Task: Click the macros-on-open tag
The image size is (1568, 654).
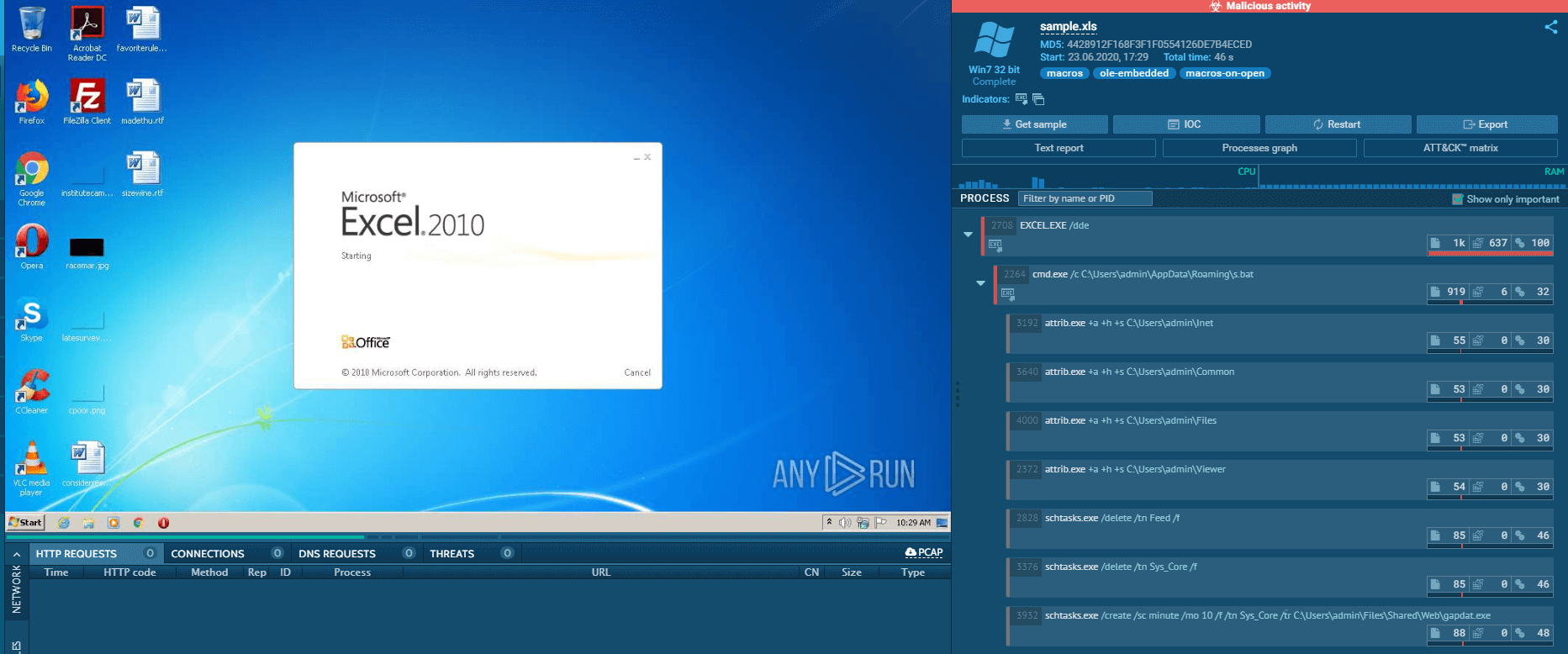Action: (1224, 73)
